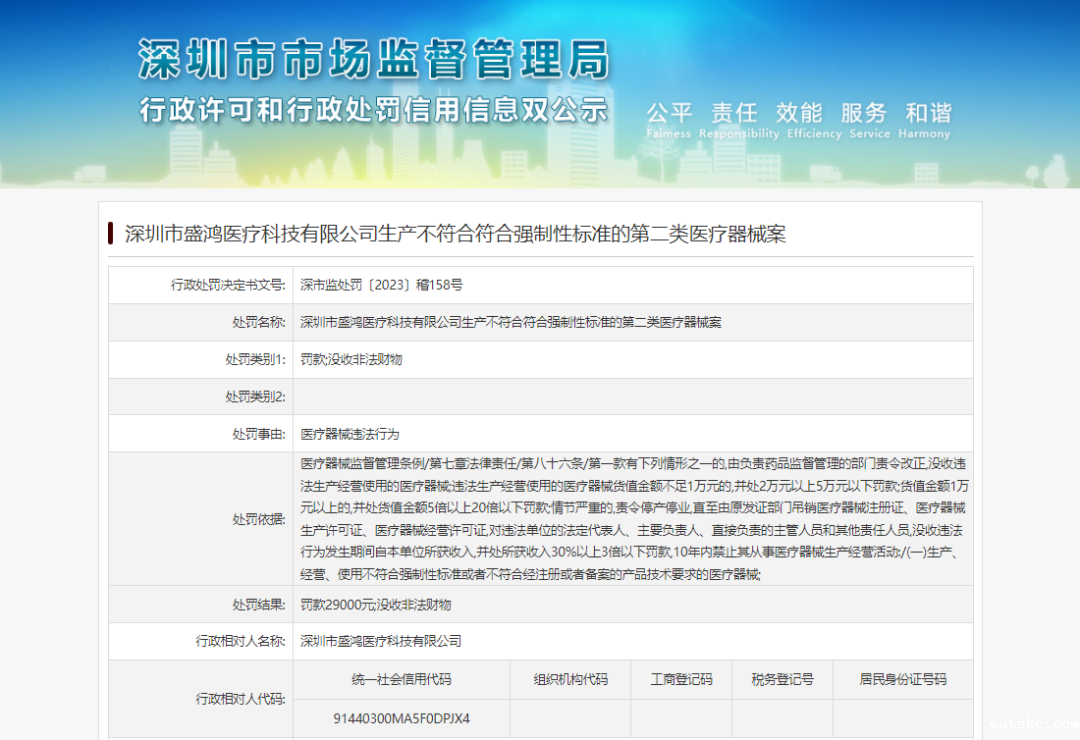Click the 行政处罚决定书文号 row label
This screenshot has height=740, width=1080.
[x=227, y=284]
